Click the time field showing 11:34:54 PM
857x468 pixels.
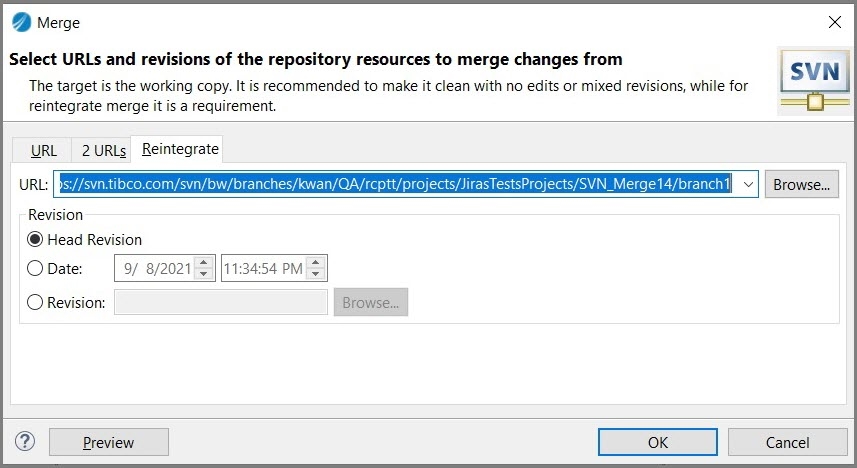click(x=264, y=268)
